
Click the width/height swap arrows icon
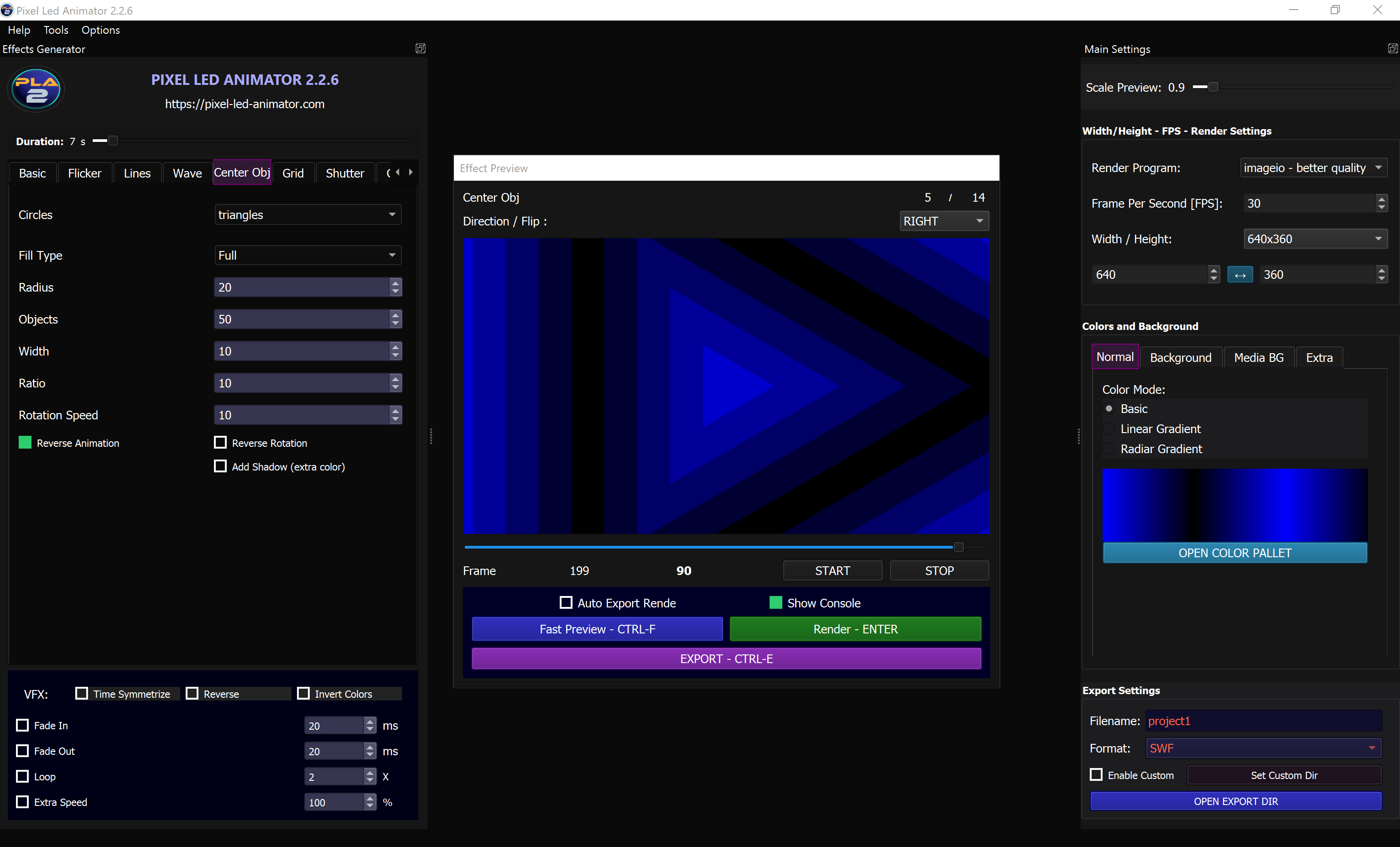tap(1240, 274)
